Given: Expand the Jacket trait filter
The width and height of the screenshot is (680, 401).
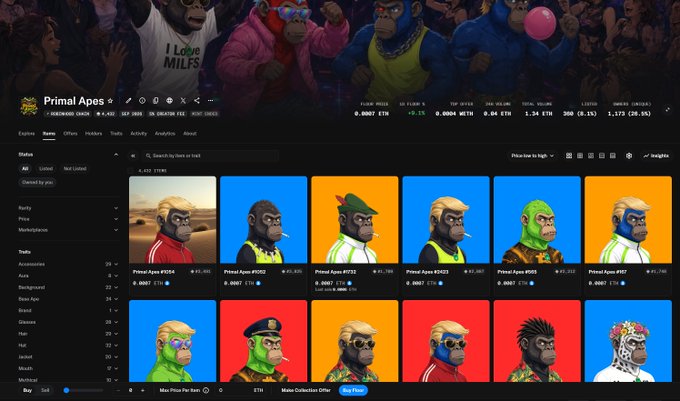Looking at the screenshot, I should [x=68, y=357].
